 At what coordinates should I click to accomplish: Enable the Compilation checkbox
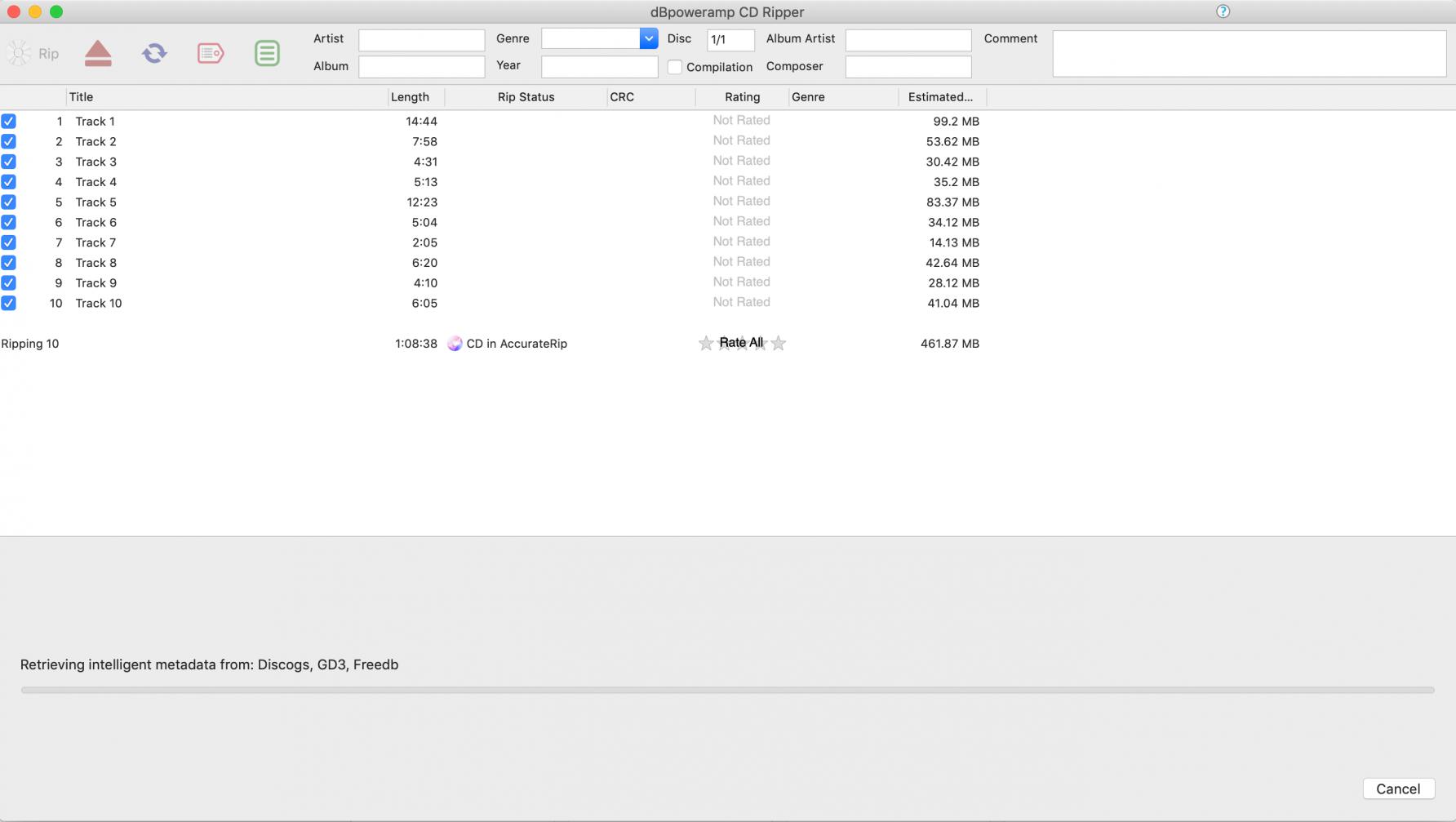click(x=675, y=67)
